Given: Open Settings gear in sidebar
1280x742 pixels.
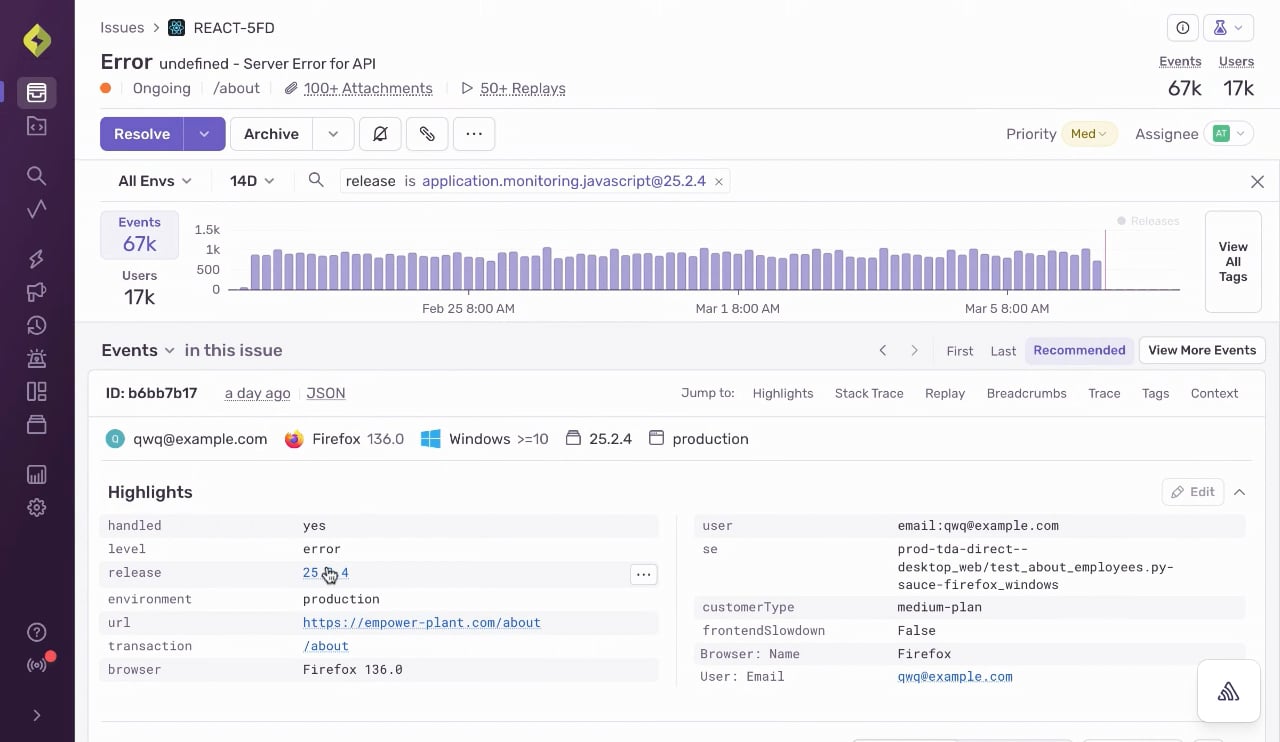Looking at the screenshot, I should tap(37, 507).
